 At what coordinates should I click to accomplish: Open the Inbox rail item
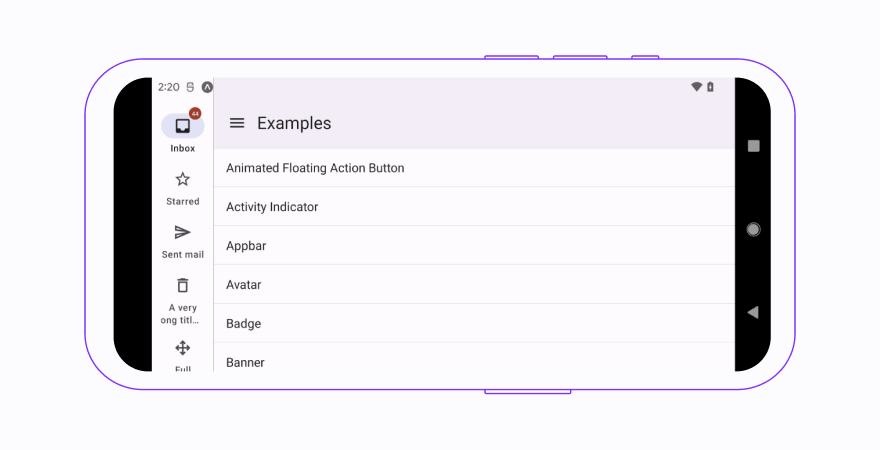[182, 127]
